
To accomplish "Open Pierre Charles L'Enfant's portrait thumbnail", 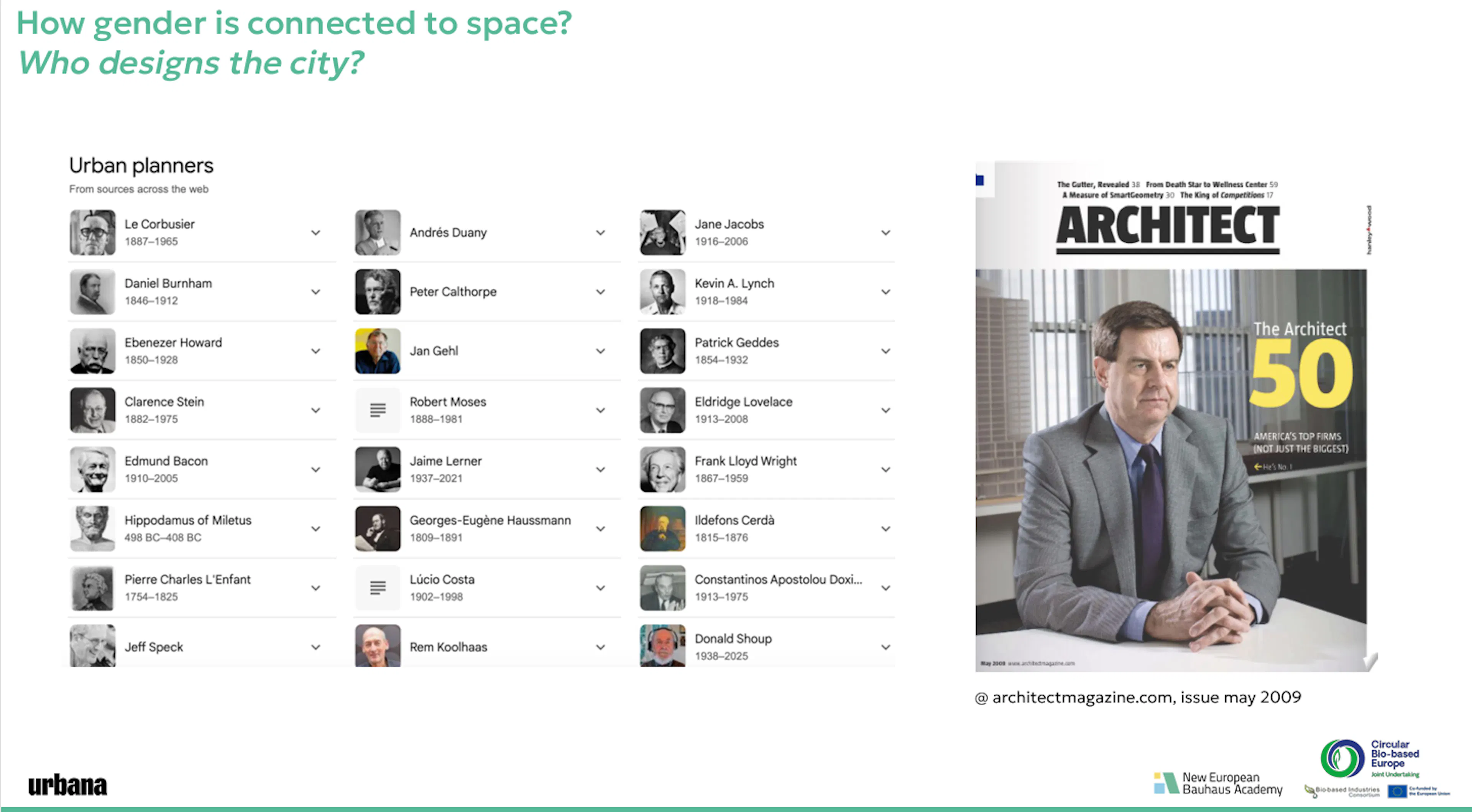I will click(92, 588).
